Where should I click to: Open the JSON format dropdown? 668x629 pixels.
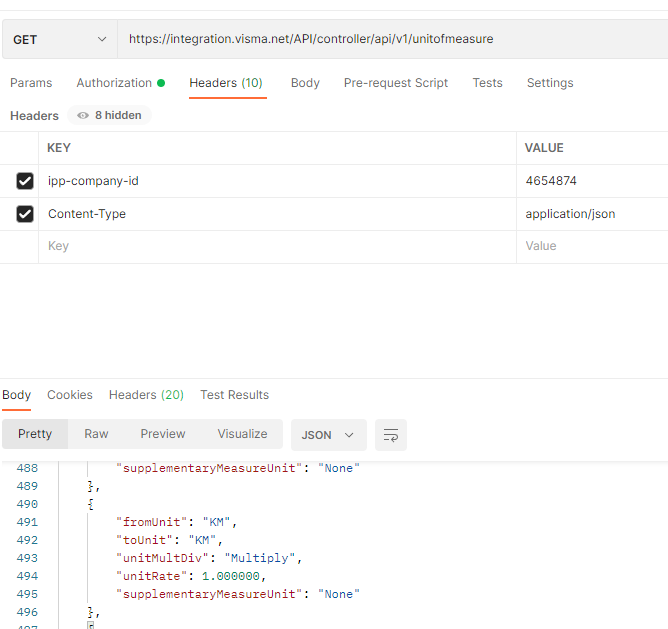point(328,435)
